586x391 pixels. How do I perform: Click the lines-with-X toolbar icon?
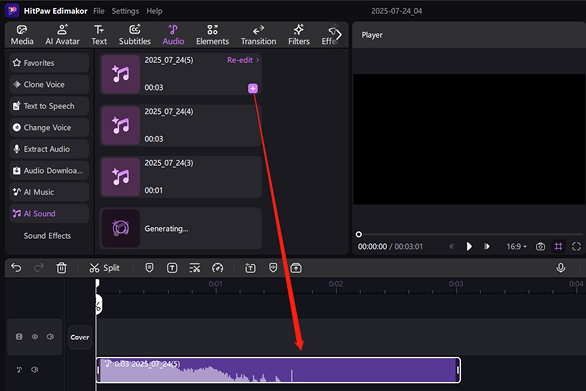tap(195, 268)
